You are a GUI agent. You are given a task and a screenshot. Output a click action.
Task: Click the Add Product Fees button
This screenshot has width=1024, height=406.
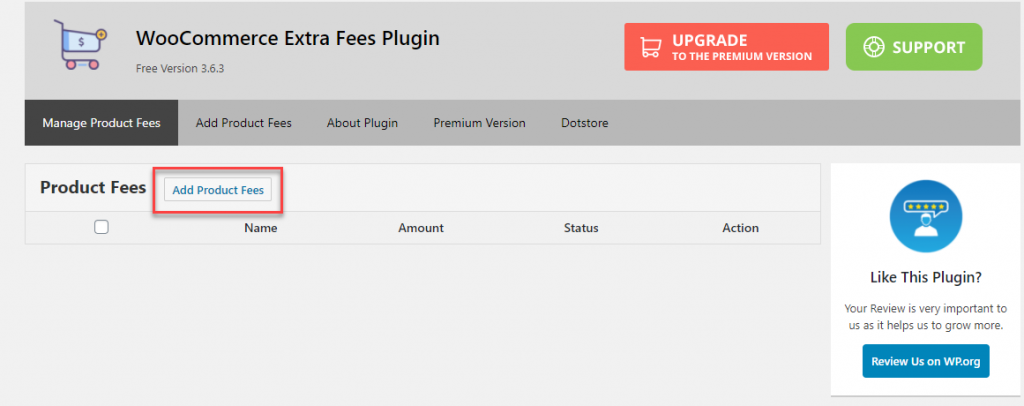pos(217,190)
